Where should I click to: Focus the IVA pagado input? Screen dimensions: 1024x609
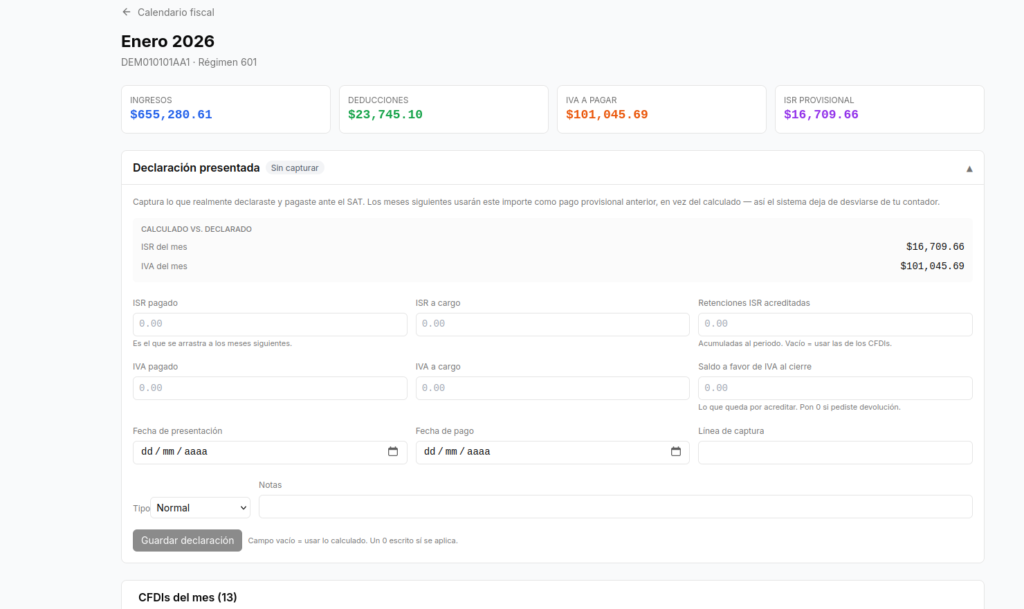[270, 388]
